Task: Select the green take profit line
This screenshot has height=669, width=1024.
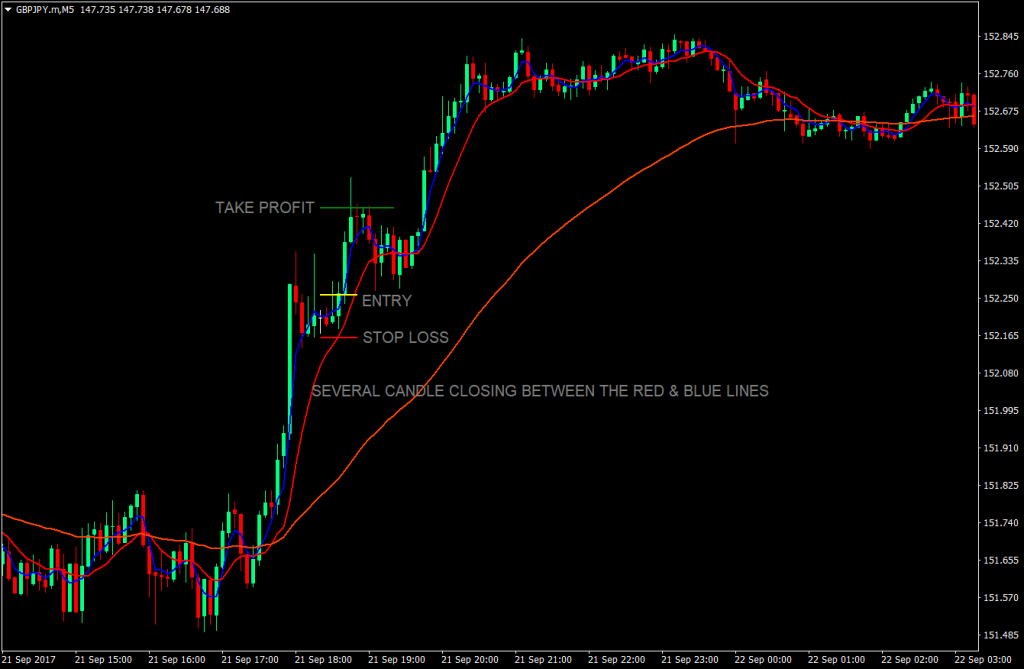Action: click(357, 208)
